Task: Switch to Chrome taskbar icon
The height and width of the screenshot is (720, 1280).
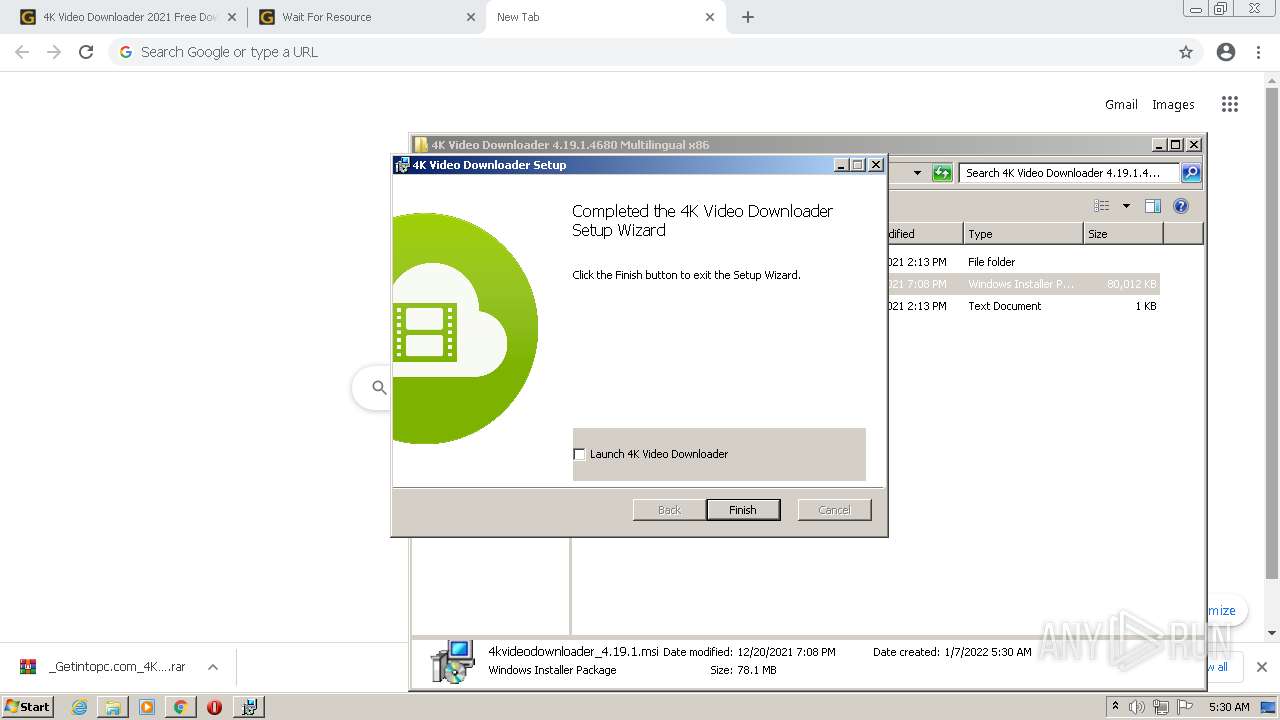Action: [180, 707]
